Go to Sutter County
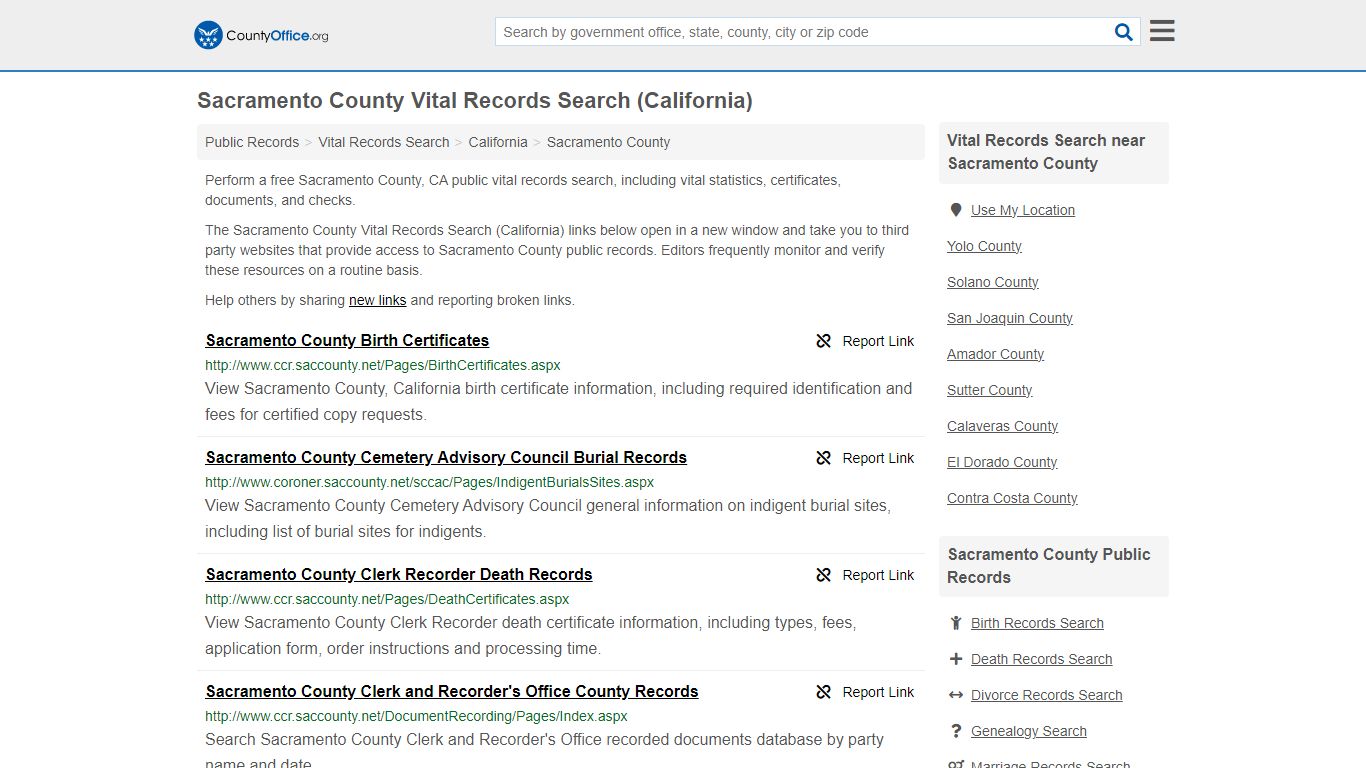 pyautogui.click(x=990, y=390)
